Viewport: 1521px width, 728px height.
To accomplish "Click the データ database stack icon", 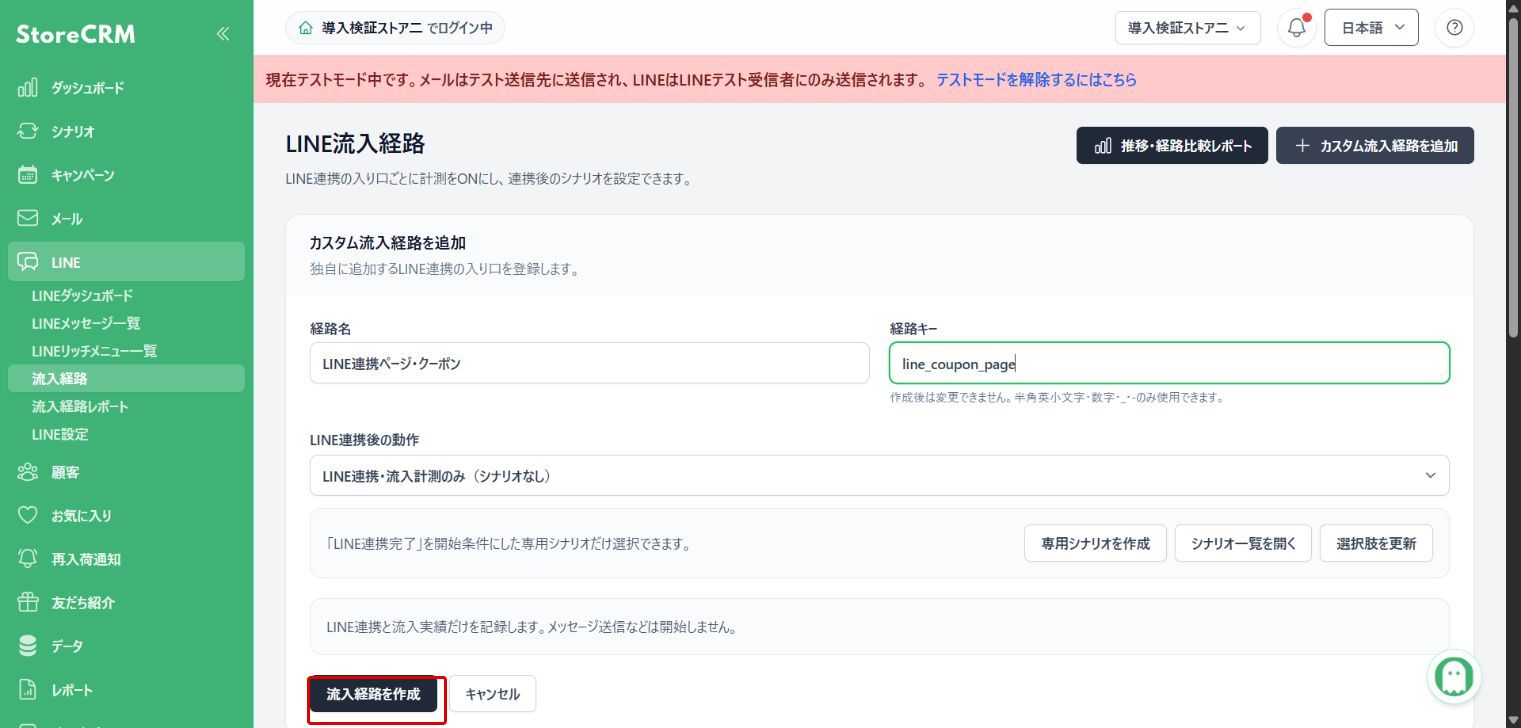I will pyautogui.click(x=28, y=646).
